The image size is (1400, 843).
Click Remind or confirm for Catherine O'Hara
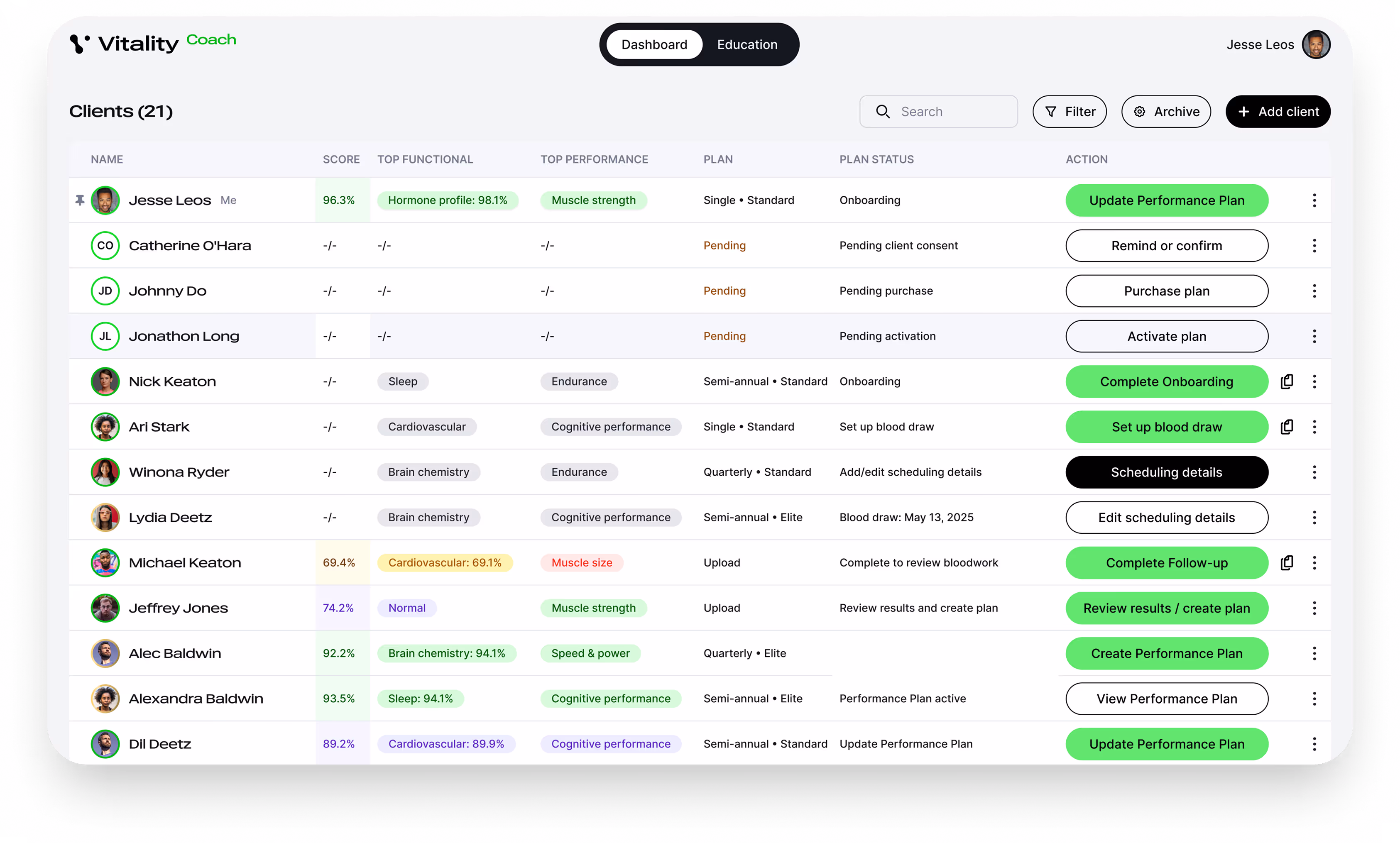(x=1167, y=245)
